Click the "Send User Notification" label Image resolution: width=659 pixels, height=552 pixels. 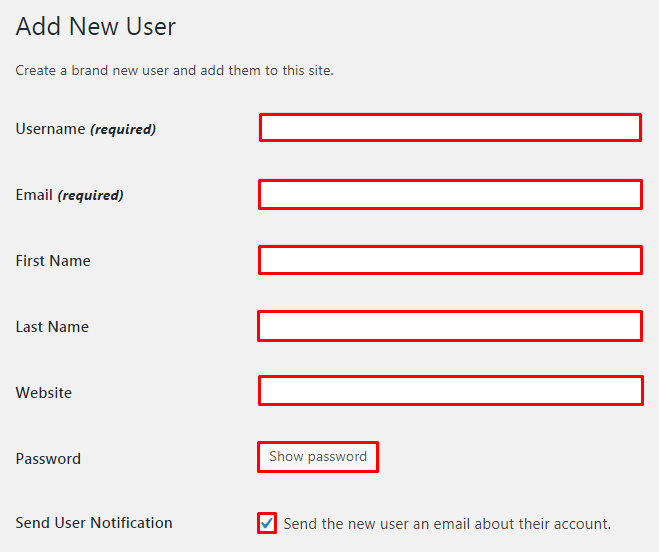click(x=94, y=523)
